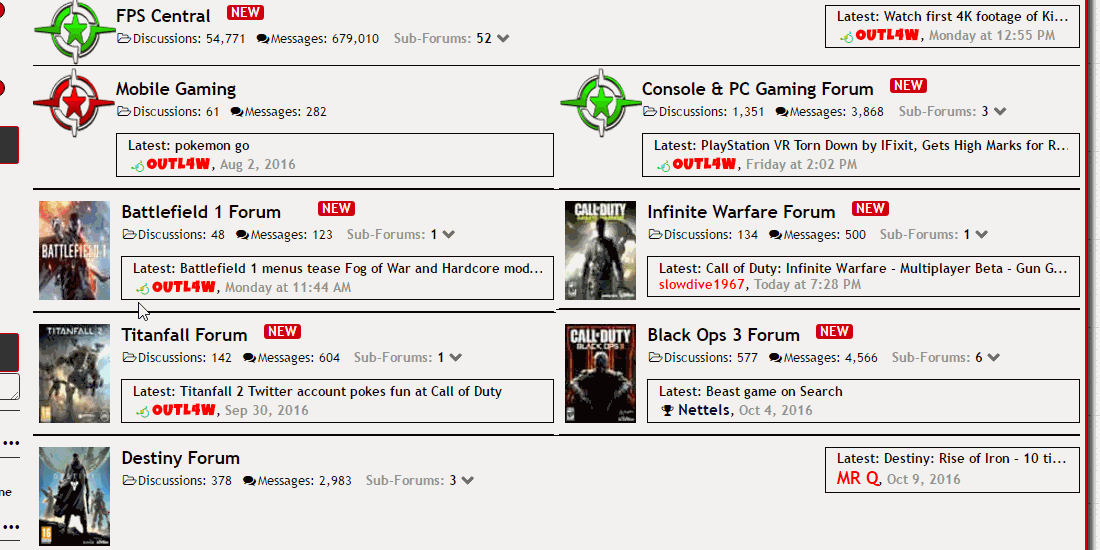This screenshot has height=550, width=1100.
Task: Open Battlefield 1 cover art thumbnail
Action: pos(74,250)
